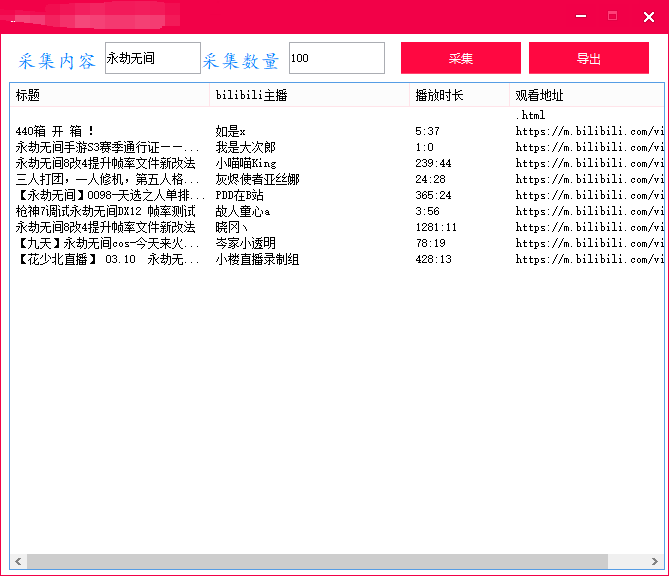This screenshot has width=669, height=576.
Task: Select the title row by 小喵喵King
Action: pyautogui.click(x=105, y=163)
